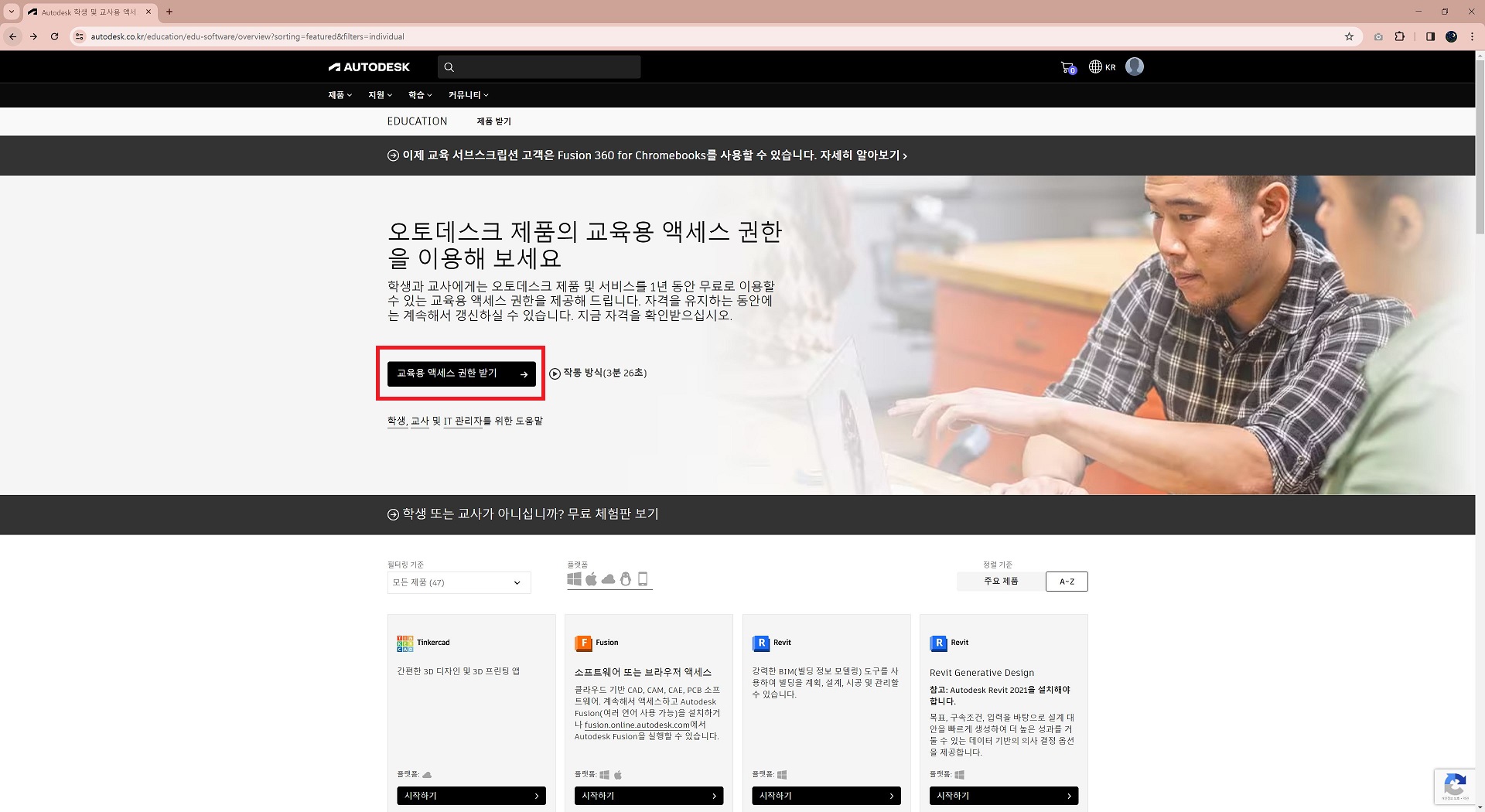This screenshot has height=812, width=1485.
Task: Sort products A~Z
Action: [1067, 582]
